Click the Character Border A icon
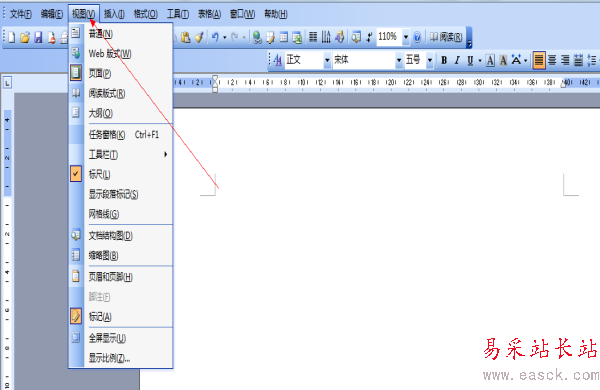This screenshot has width=600, height=390. click(490, 60)
